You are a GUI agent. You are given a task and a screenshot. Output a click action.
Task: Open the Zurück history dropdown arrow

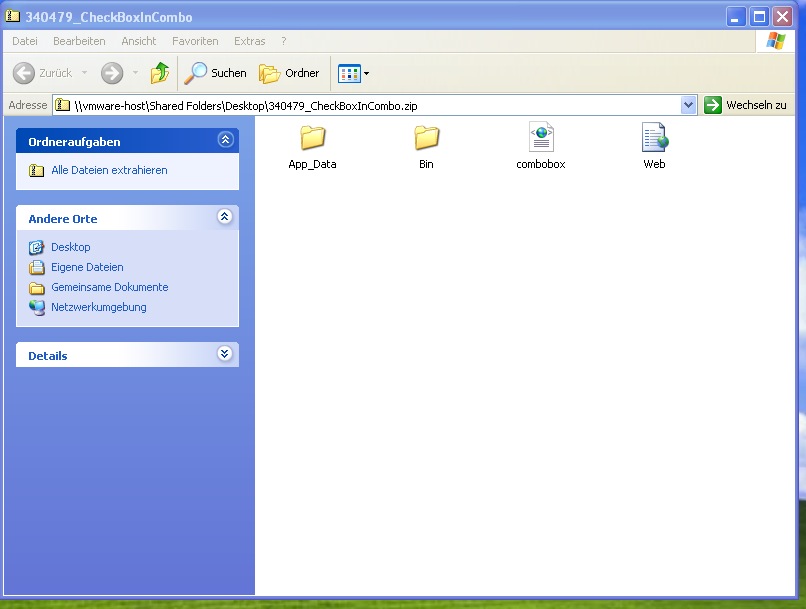pos(84,73)
